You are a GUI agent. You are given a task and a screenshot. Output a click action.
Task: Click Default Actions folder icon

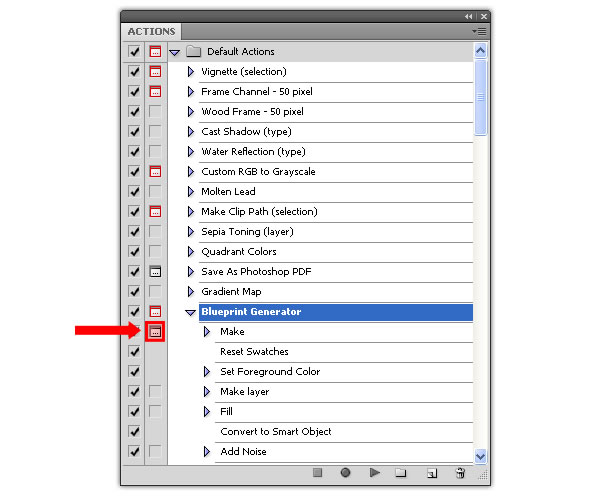click(194, 51)
